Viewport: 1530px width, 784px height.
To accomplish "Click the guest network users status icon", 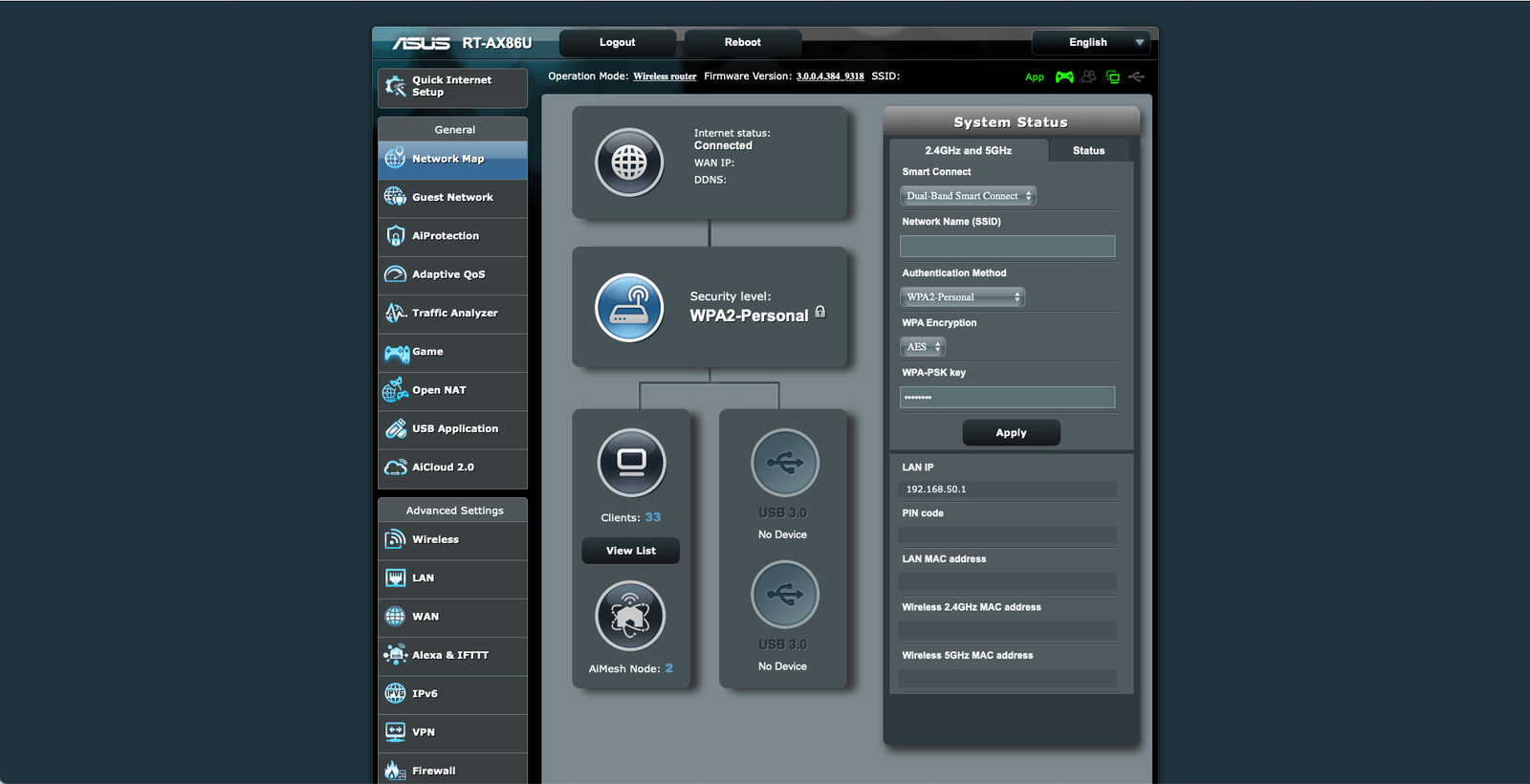I will 1088,76.
